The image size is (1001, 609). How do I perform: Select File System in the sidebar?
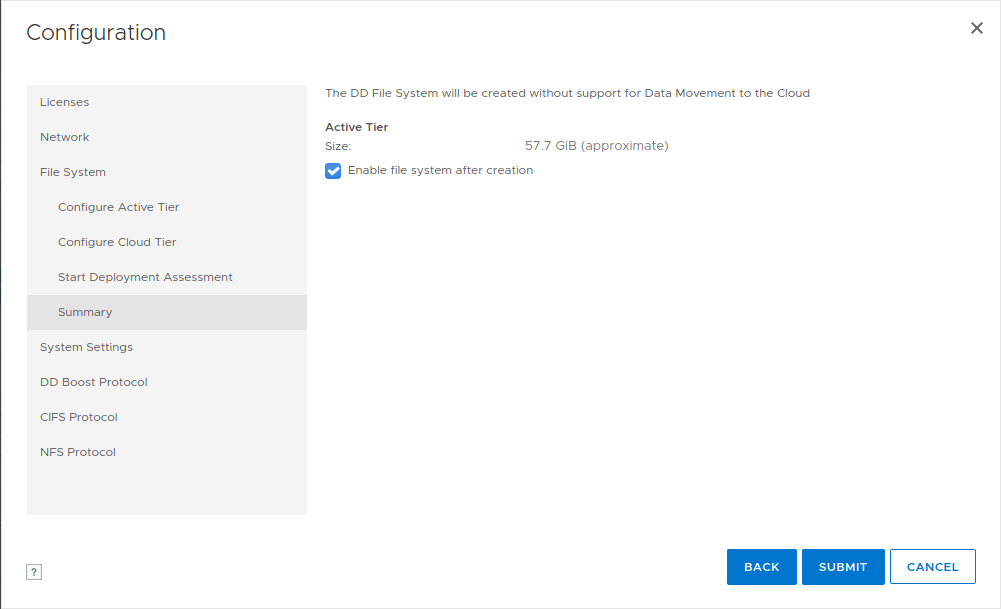pyautogui.click(x=73, y=172)
